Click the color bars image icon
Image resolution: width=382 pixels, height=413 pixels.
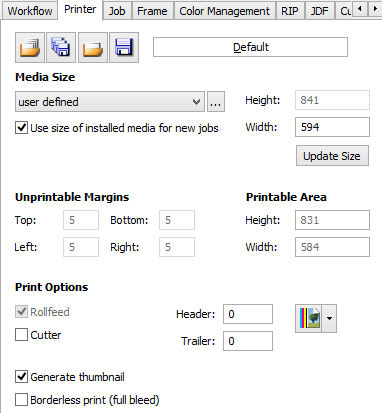pyautogui.click(x=309, y=318)
